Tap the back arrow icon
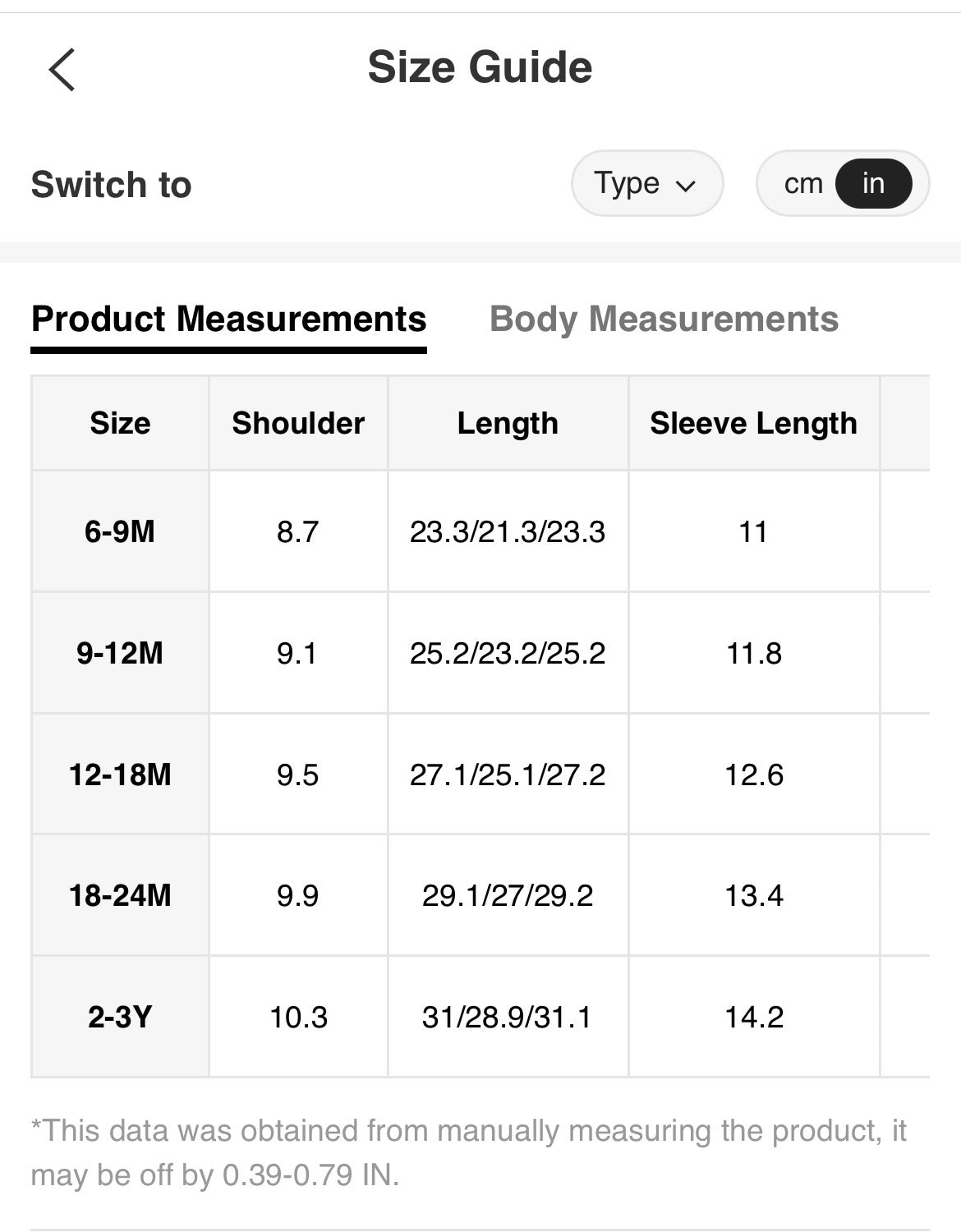The image size is (961, 1232). pos(62,69)
